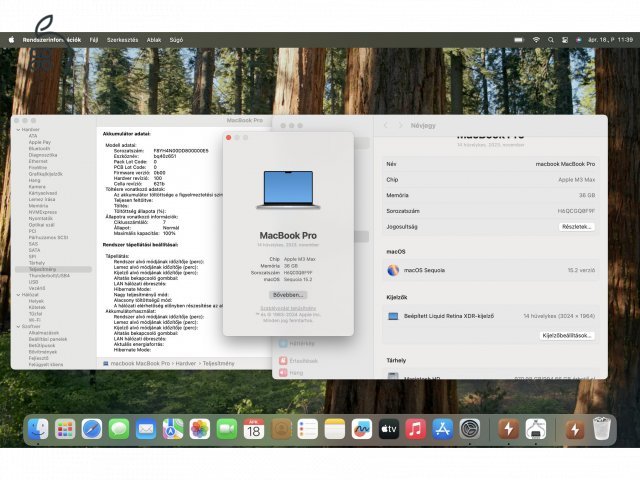Launch FaceTime from the dock
This screenshot has width=640, height=480.
227,429
